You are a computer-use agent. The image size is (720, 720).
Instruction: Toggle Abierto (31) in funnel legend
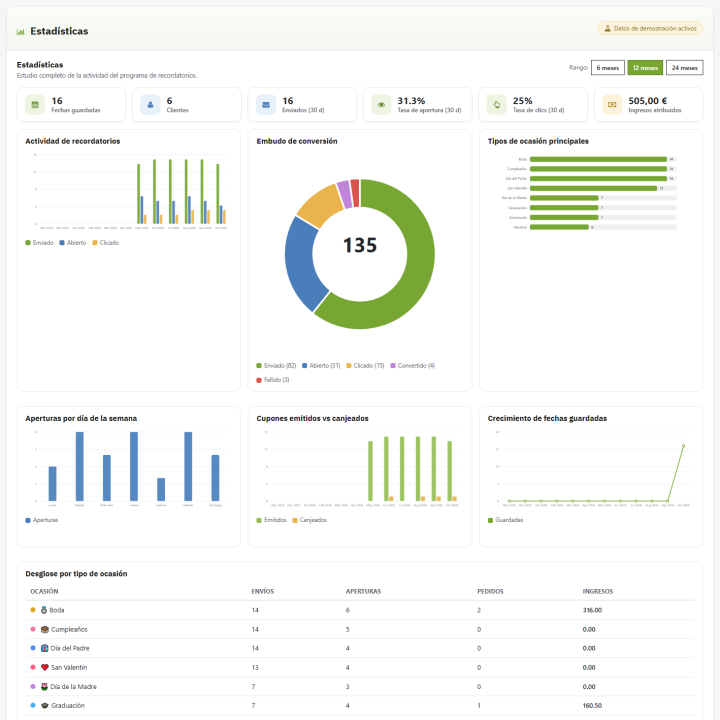[321, 366]
